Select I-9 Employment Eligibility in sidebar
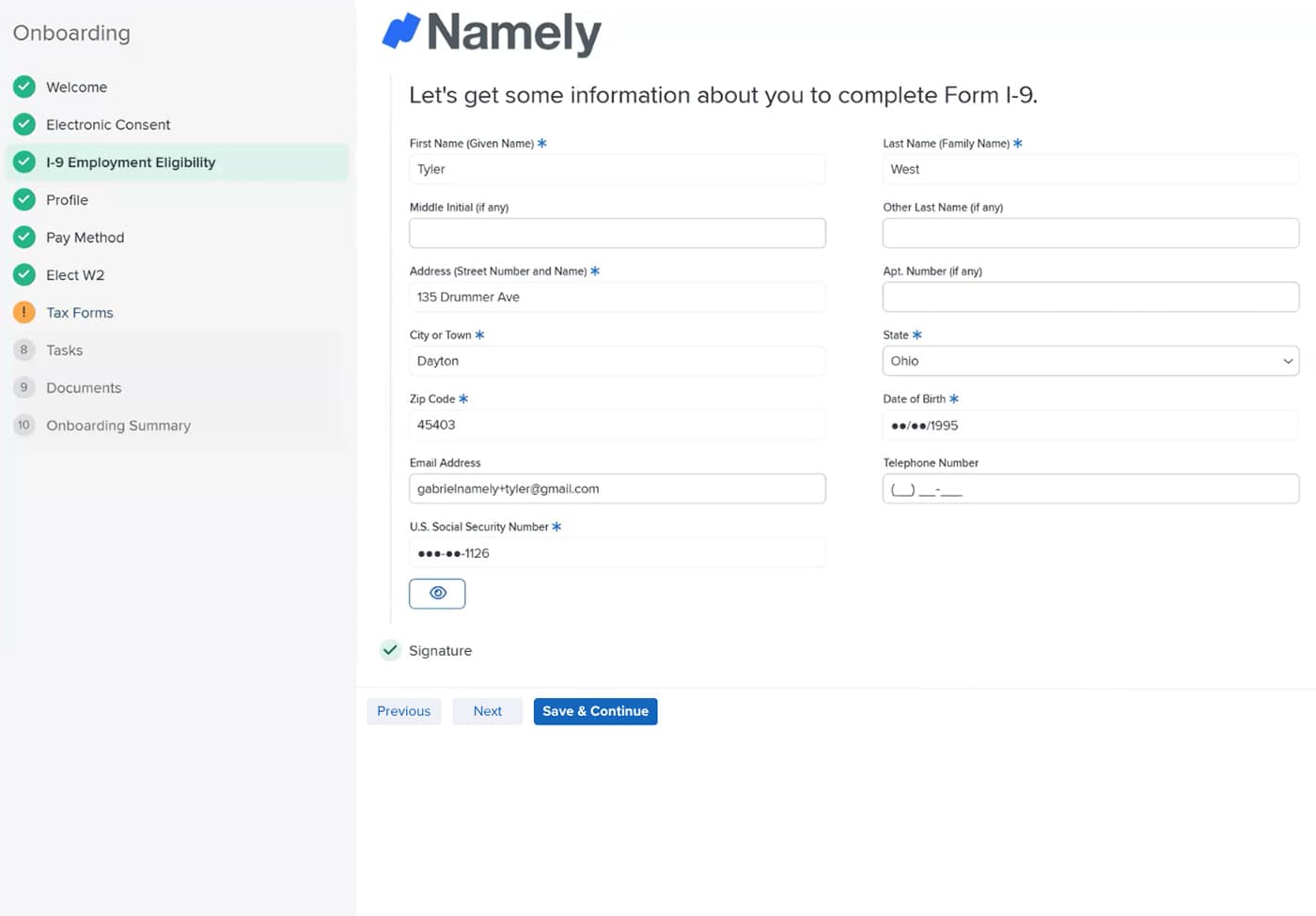 click(131, 162)
